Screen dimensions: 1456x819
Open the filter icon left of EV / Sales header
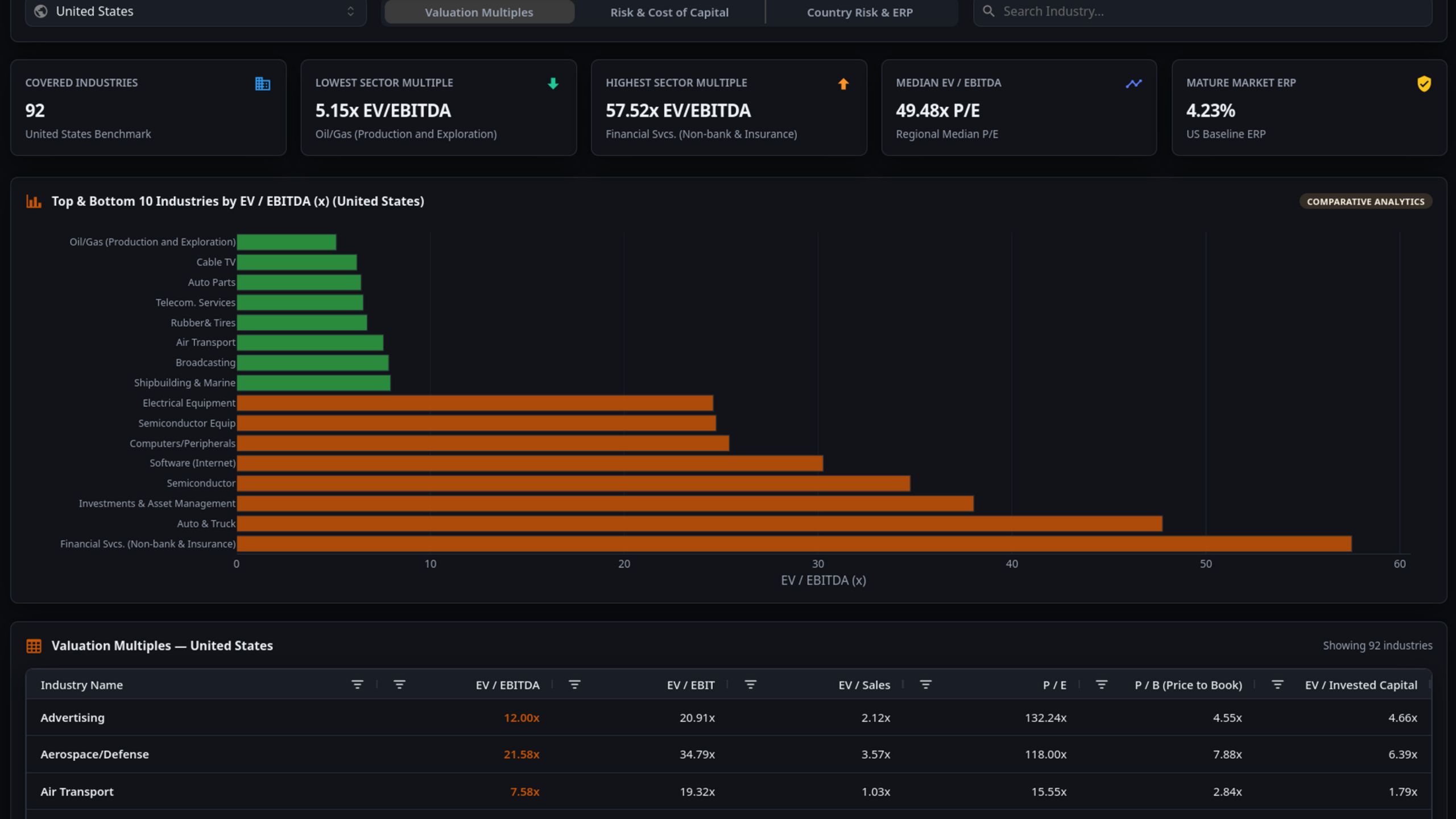[751, 685]
